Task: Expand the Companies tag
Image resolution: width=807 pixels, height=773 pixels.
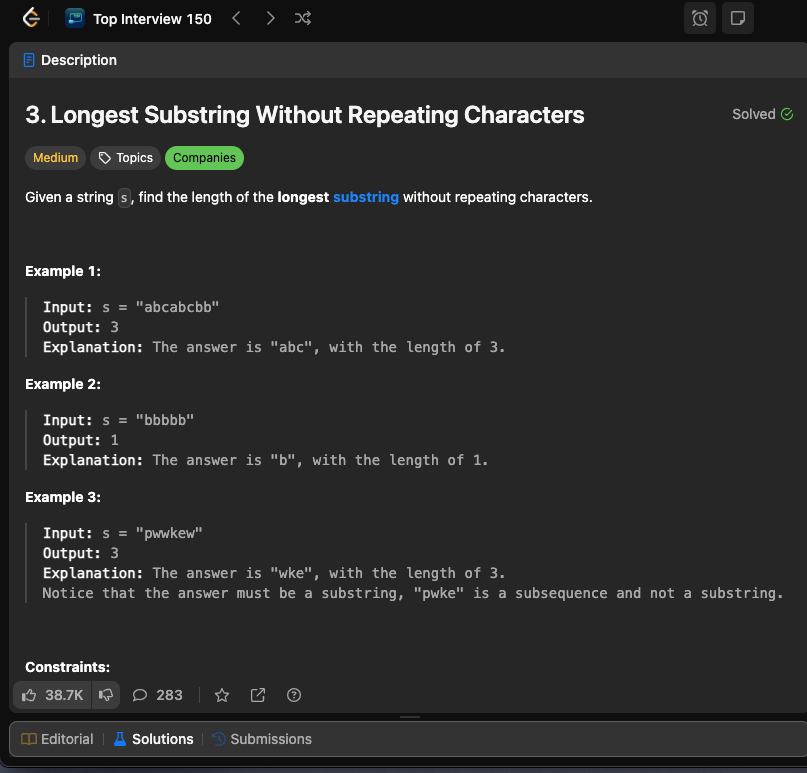Action: [x=204, y=157]
